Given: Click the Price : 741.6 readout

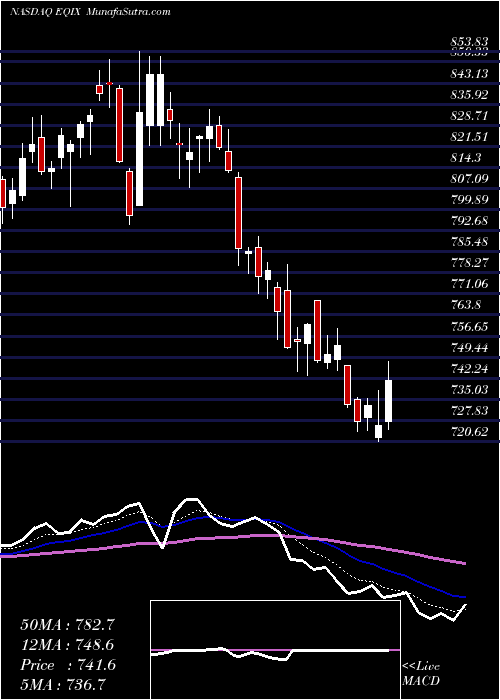Looking at the screenshot, I should coord(68,665).
